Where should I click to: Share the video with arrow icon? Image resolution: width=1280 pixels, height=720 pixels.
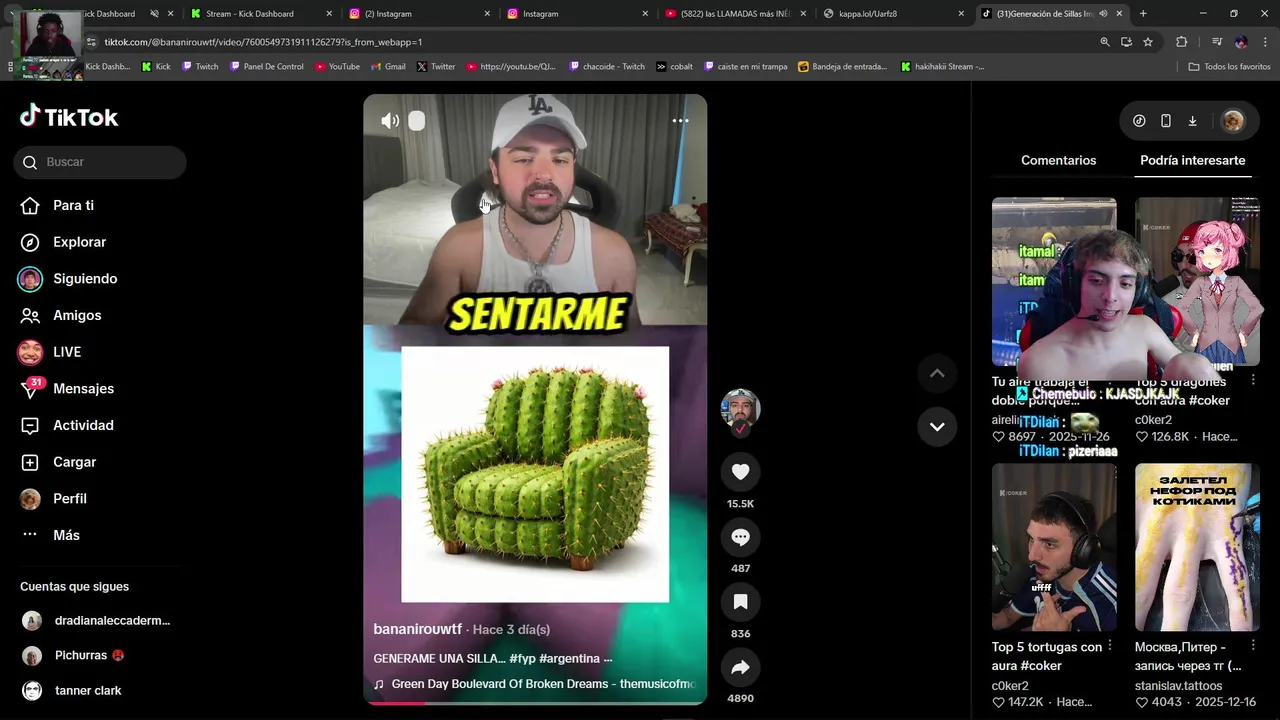pos(740,667)
